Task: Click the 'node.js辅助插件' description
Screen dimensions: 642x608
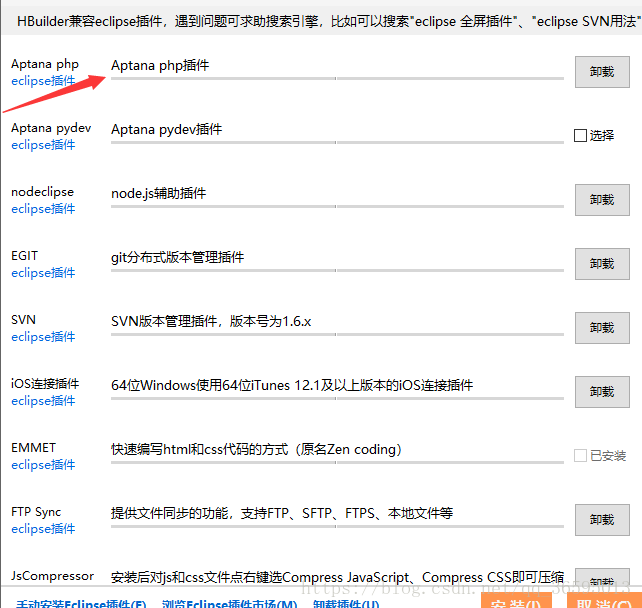Action: pyautogui.click(x=158, y=193)
